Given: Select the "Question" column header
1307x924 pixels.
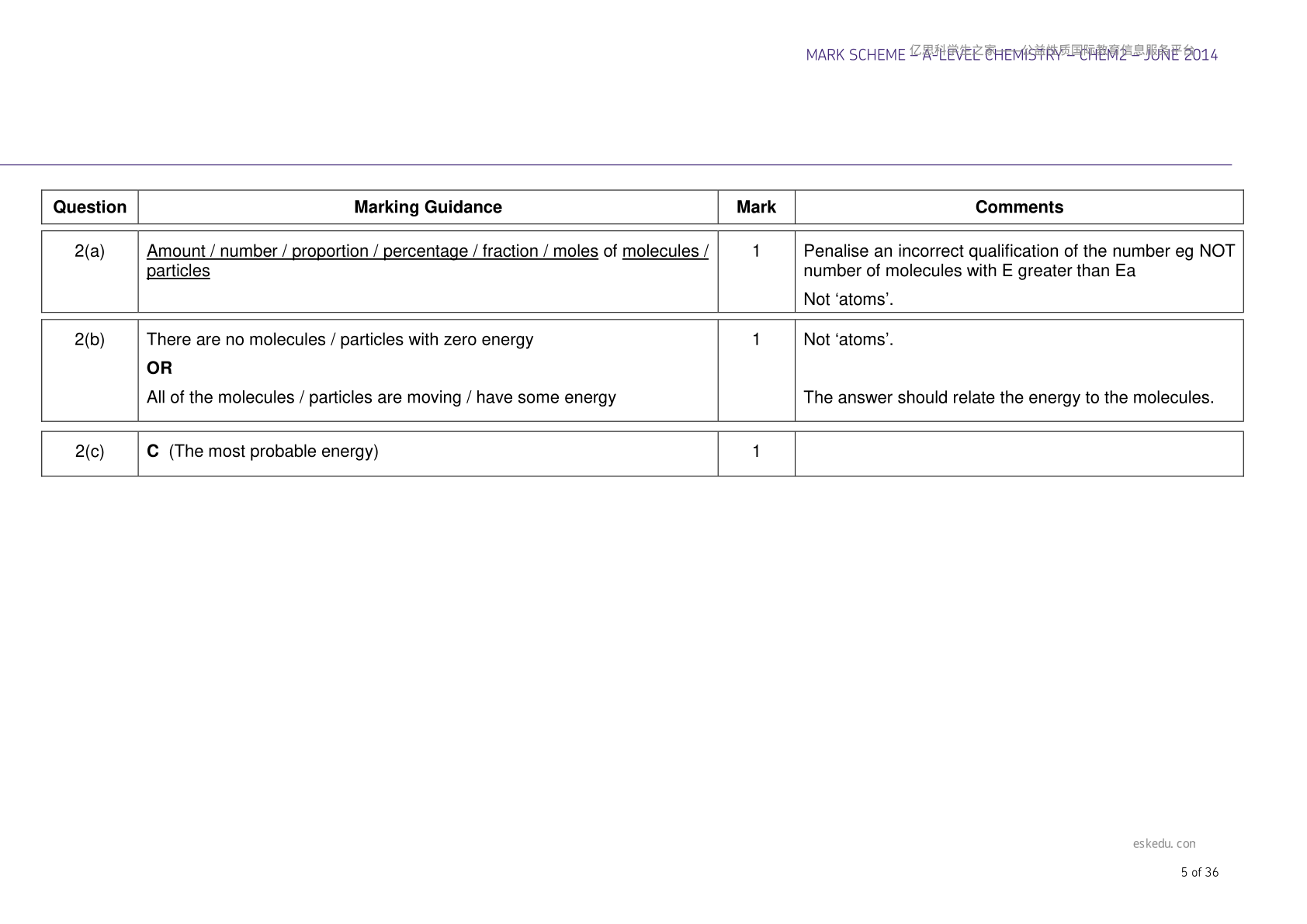Looking at the screenshot, I should point(90,207).
